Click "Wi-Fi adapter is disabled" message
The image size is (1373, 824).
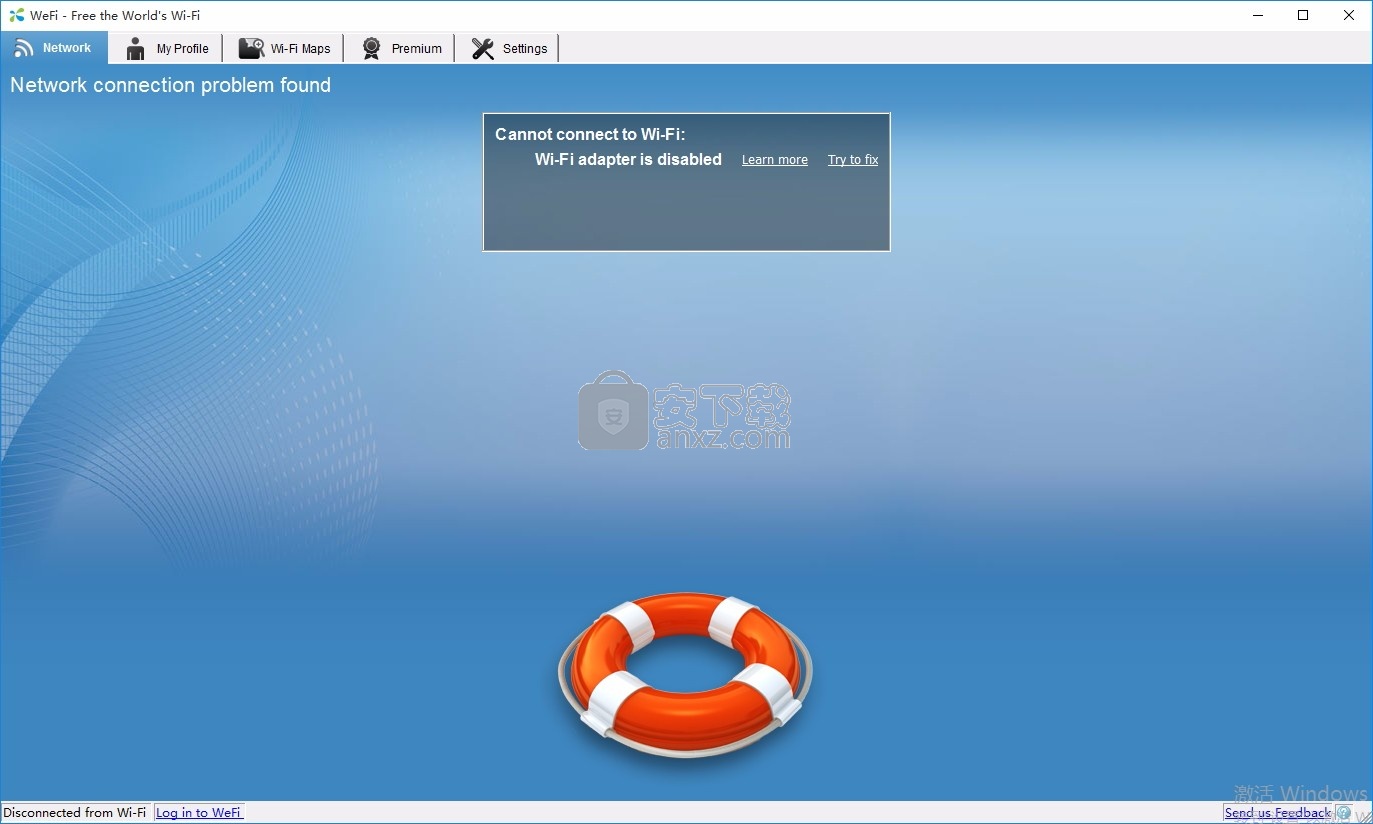click(628, 159)
